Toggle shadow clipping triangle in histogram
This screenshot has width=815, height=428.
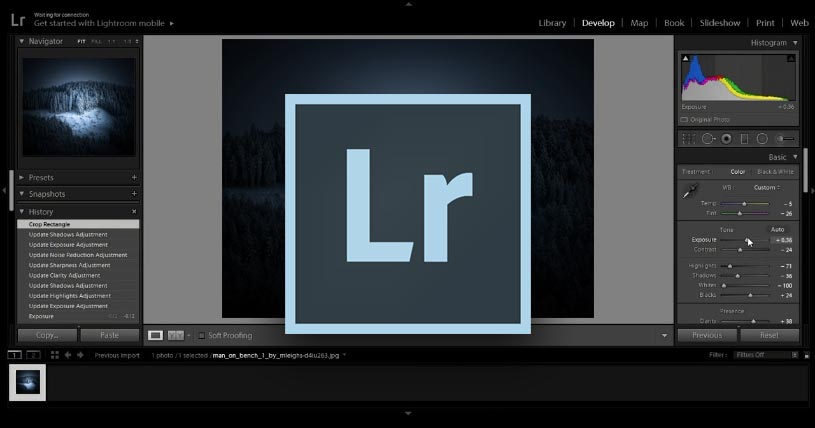coord(685,58)
